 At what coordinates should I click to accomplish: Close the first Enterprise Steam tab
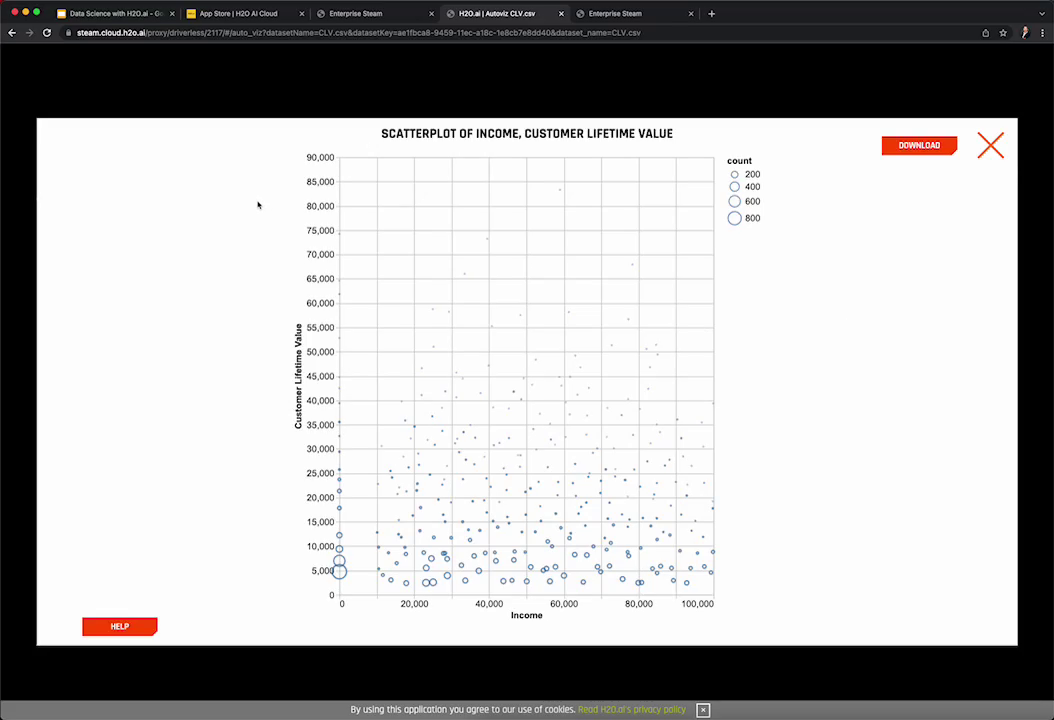431,13
